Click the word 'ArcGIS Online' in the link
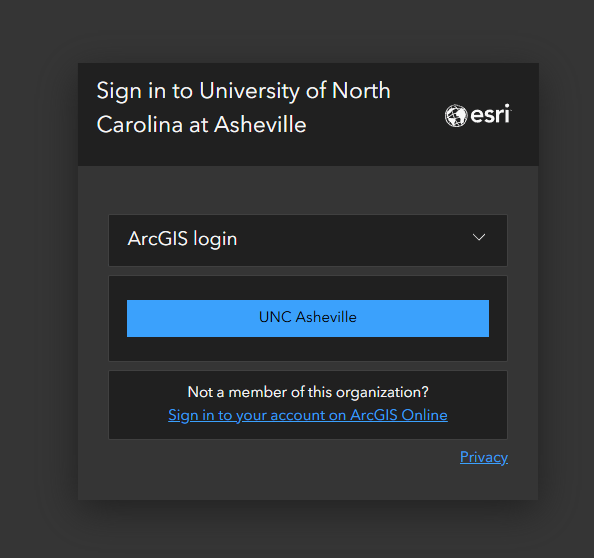This screenshot has height=558, width=594. pyautogui.click(x=399, y=415)
